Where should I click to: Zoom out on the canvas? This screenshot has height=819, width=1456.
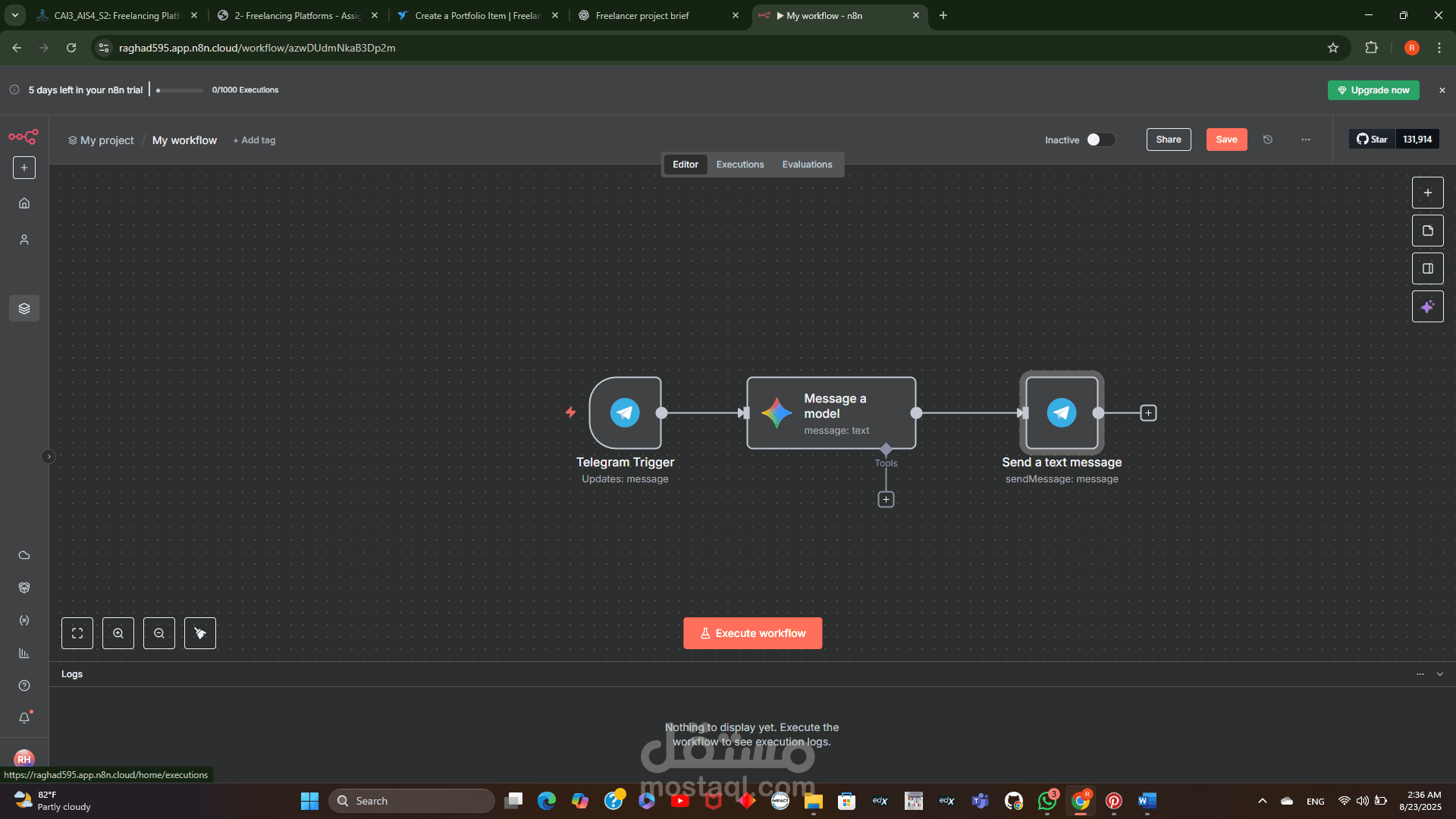[x=159, y=633]
